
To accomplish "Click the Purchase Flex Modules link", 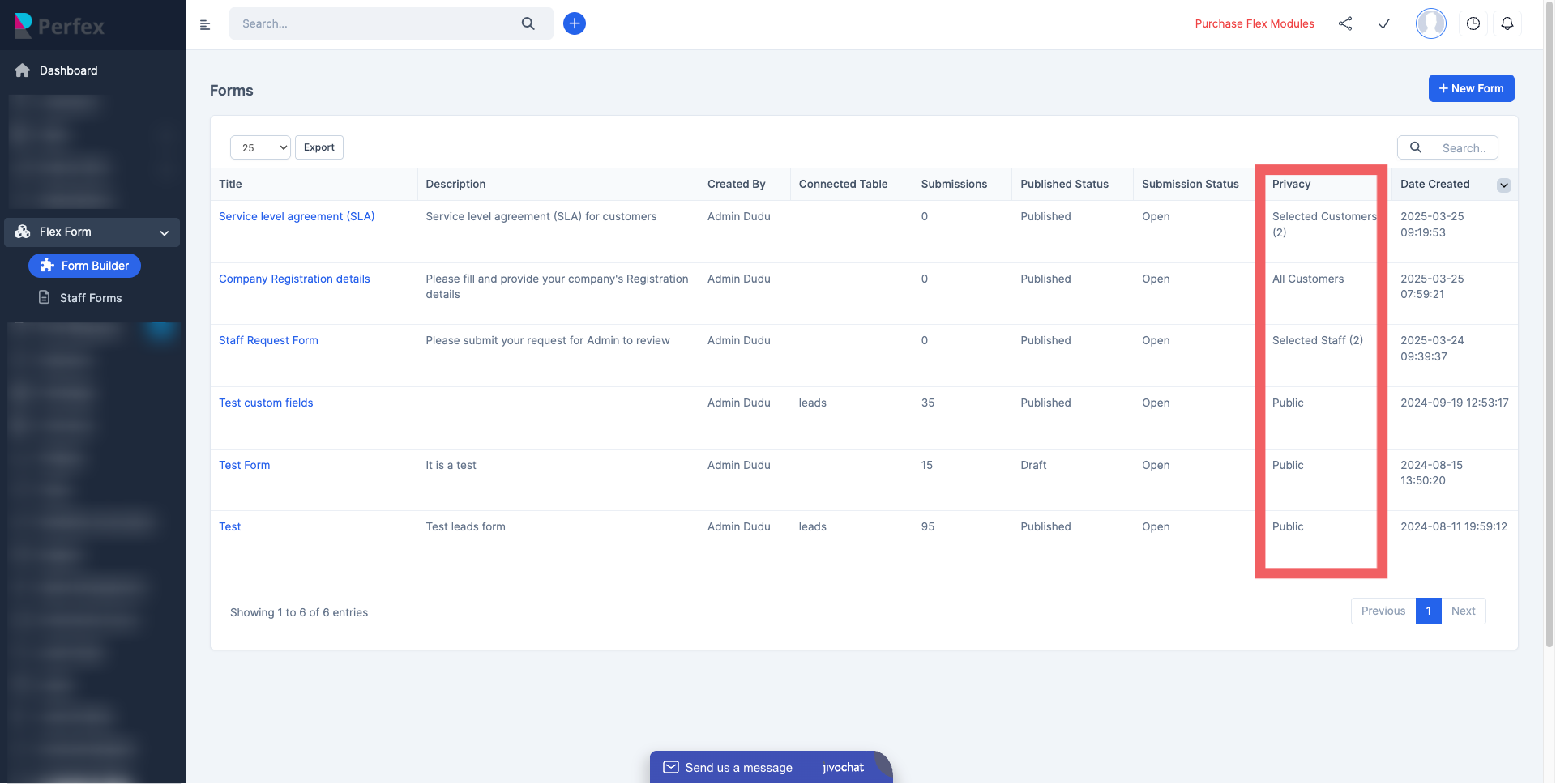I will pyautogui.click(x=1254, y=23).
